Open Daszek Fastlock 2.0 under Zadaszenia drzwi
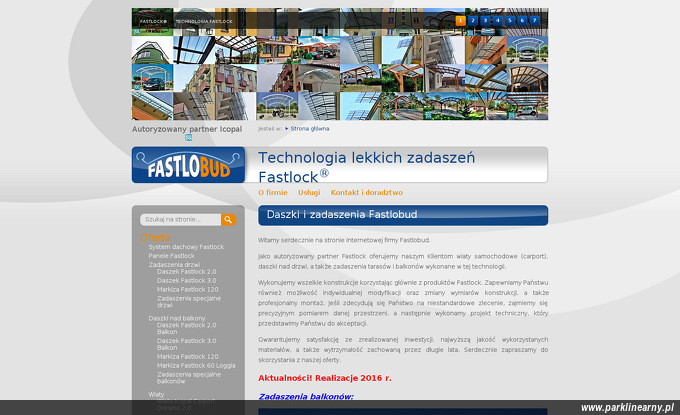This screenshot has height=415, width=680. (x=186, y=271)
